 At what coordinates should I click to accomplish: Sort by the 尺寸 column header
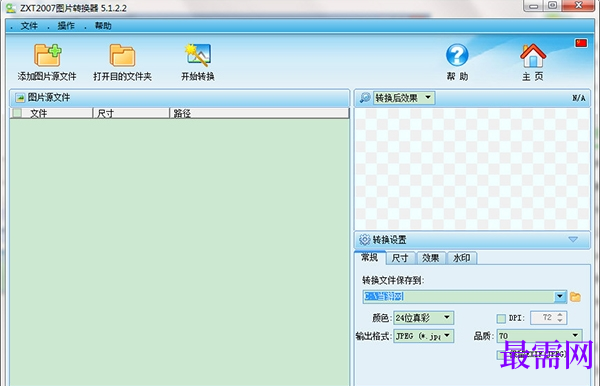pos(131,113)
